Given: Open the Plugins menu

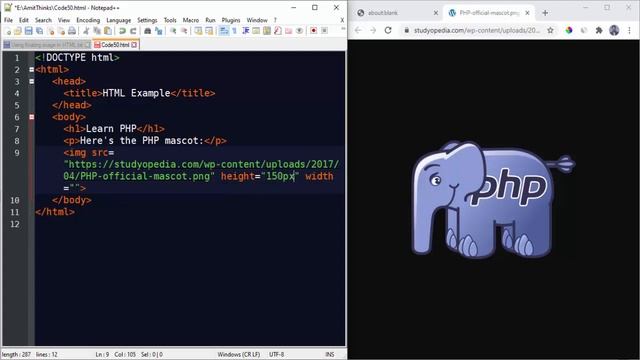Looking at the screenshot, I should click(231, 20).
